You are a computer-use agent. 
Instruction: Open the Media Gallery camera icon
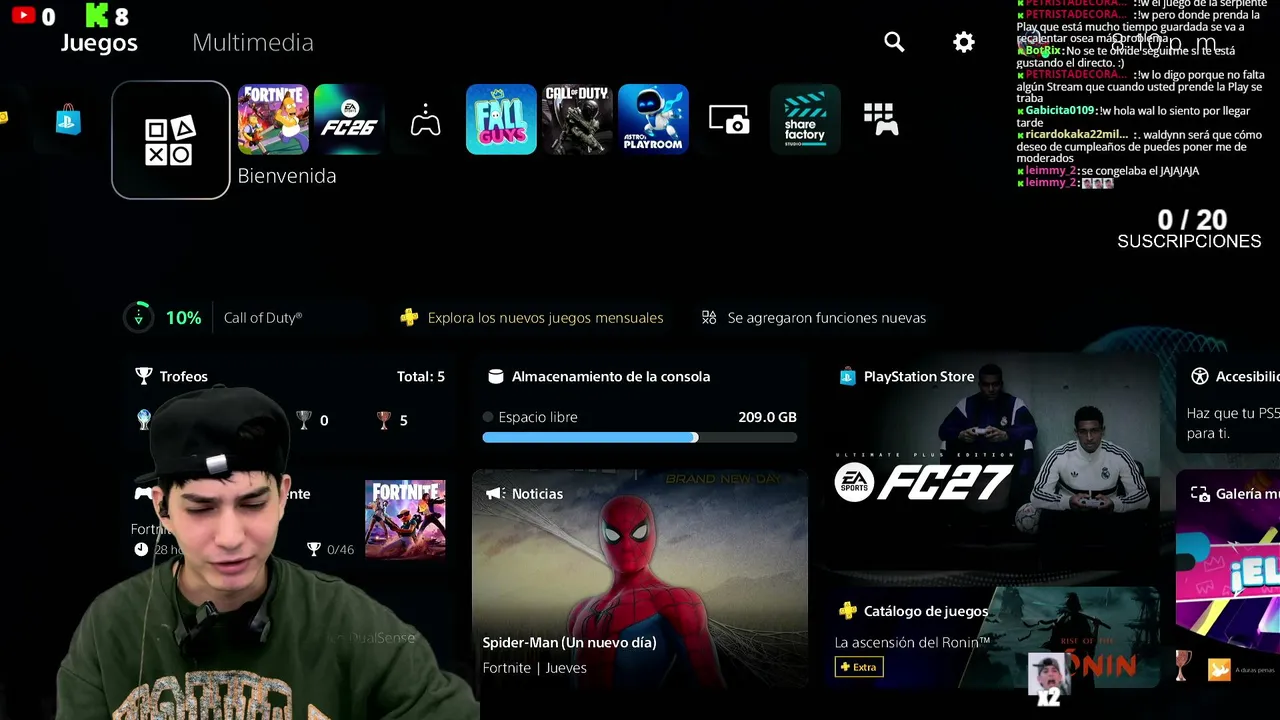tap(729, 120)
